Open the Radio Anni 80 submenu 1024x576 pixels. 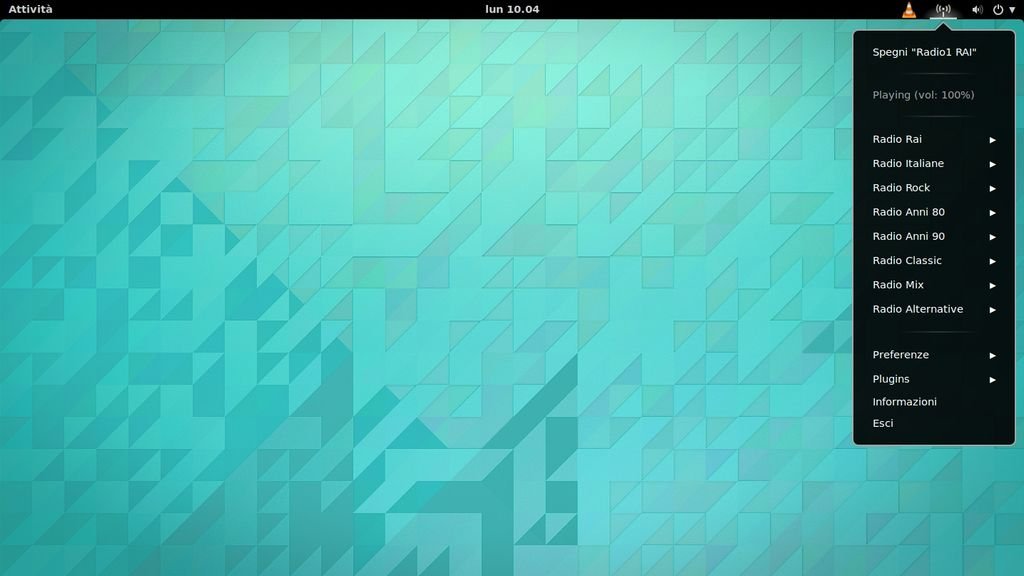pyautogui.click(x=934, y=212)
